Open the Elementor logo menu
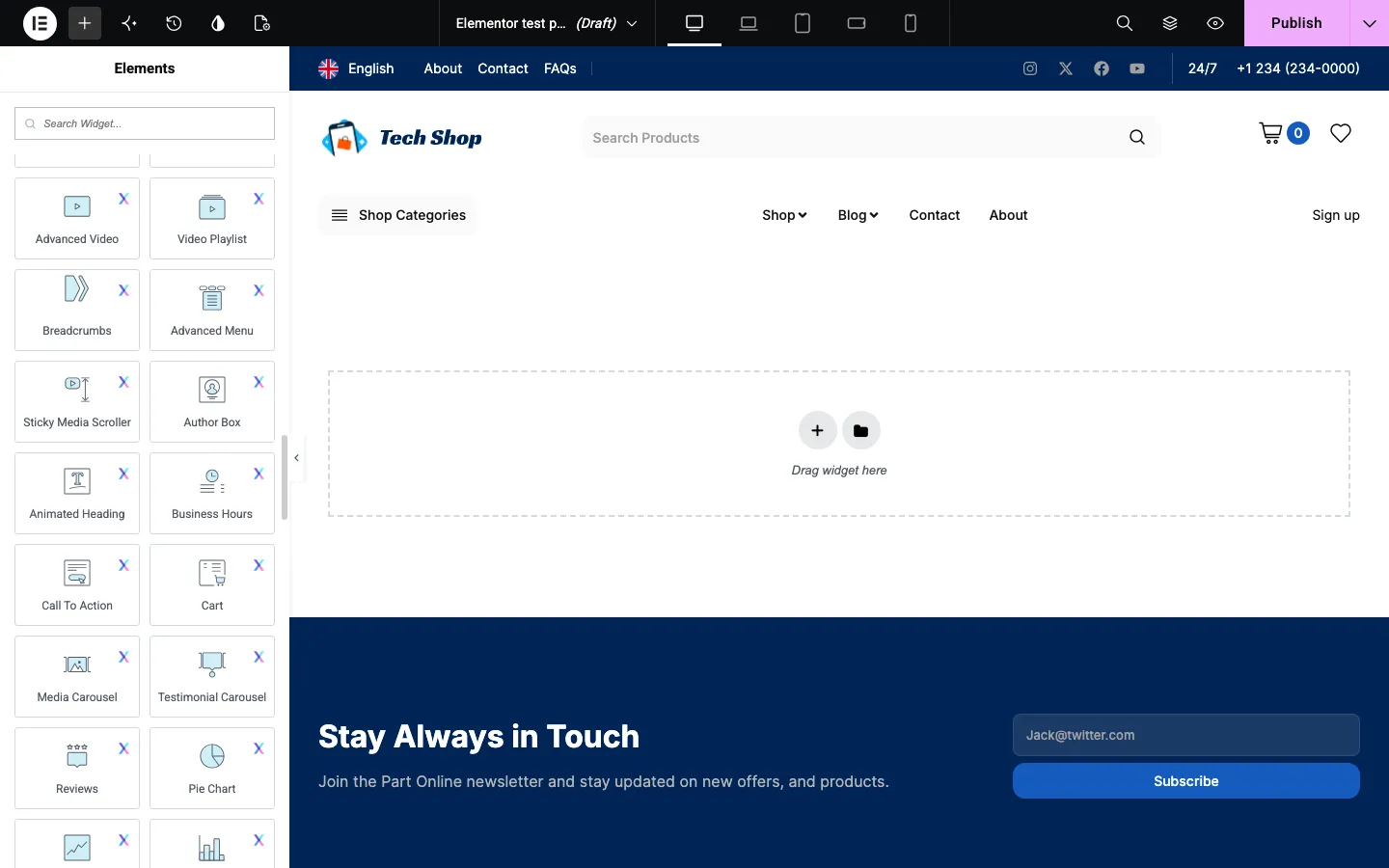This screenshot has width=1389, height=868. (40, 23)
